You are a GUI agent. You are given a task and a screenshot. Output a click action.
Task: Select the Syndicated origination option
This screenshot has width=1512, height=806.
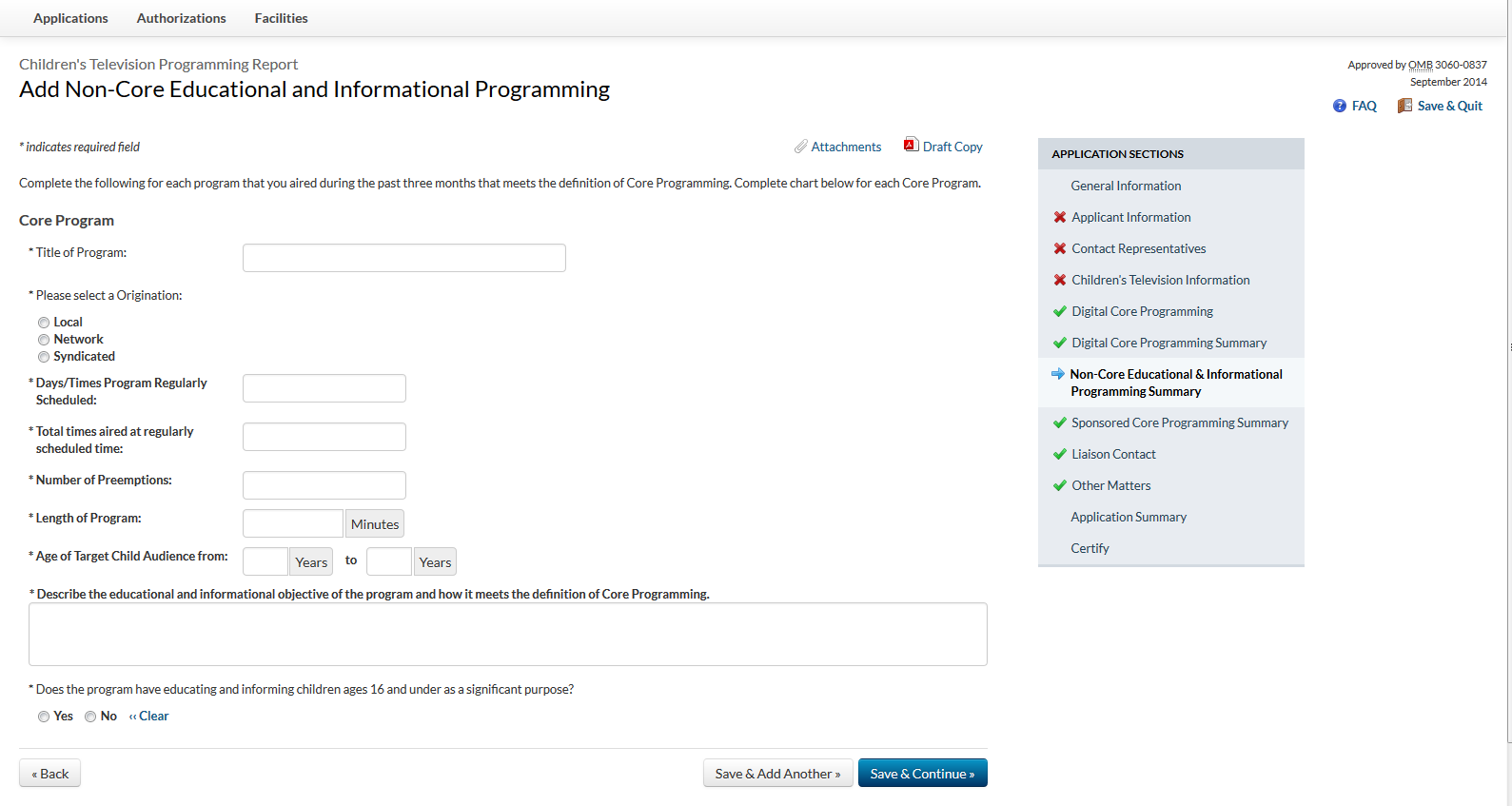[44, 357]
